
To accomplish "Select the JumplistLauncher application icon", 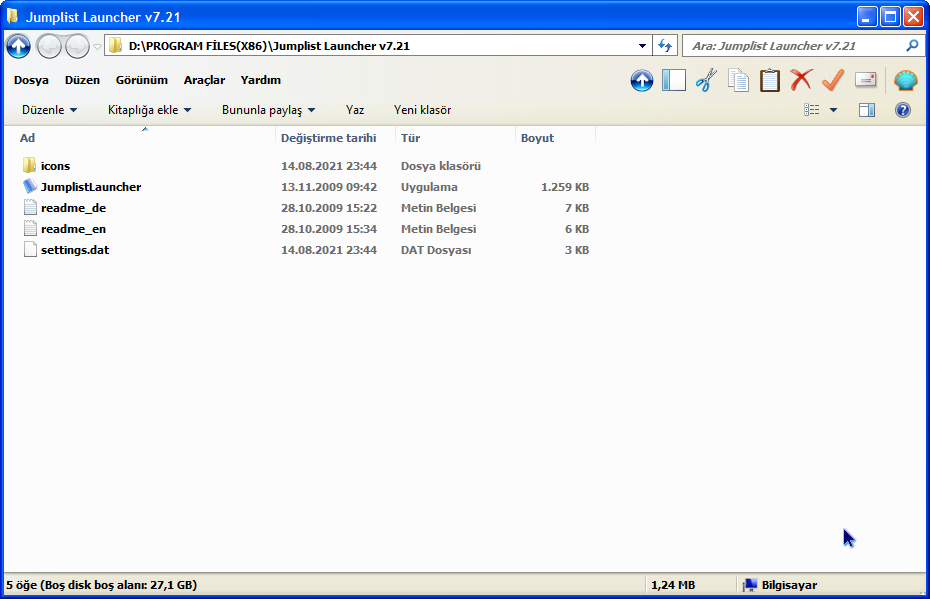I will 30,186.
